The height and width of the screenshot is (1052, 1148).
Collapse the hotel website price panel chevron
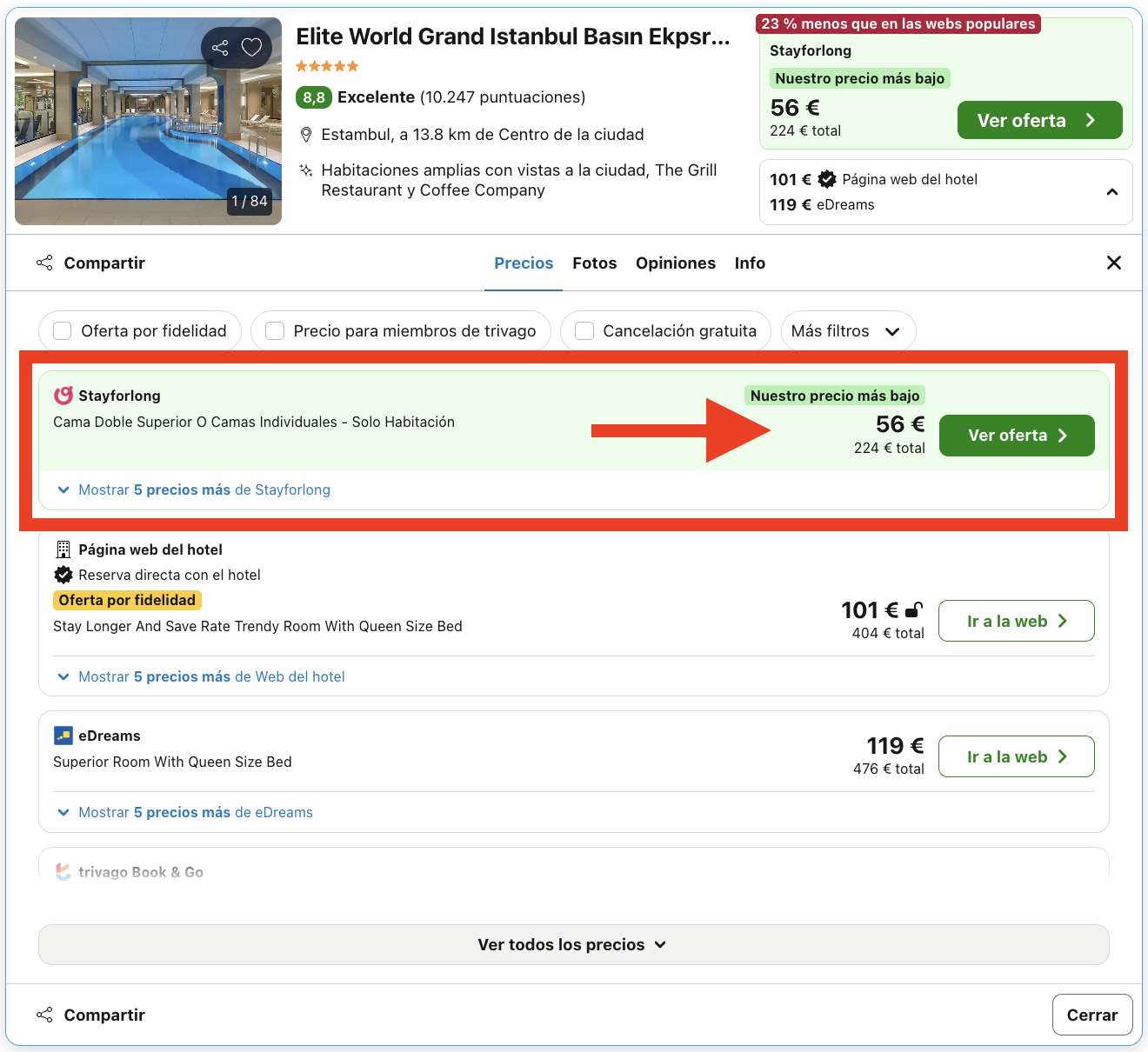coord(1111,191)
